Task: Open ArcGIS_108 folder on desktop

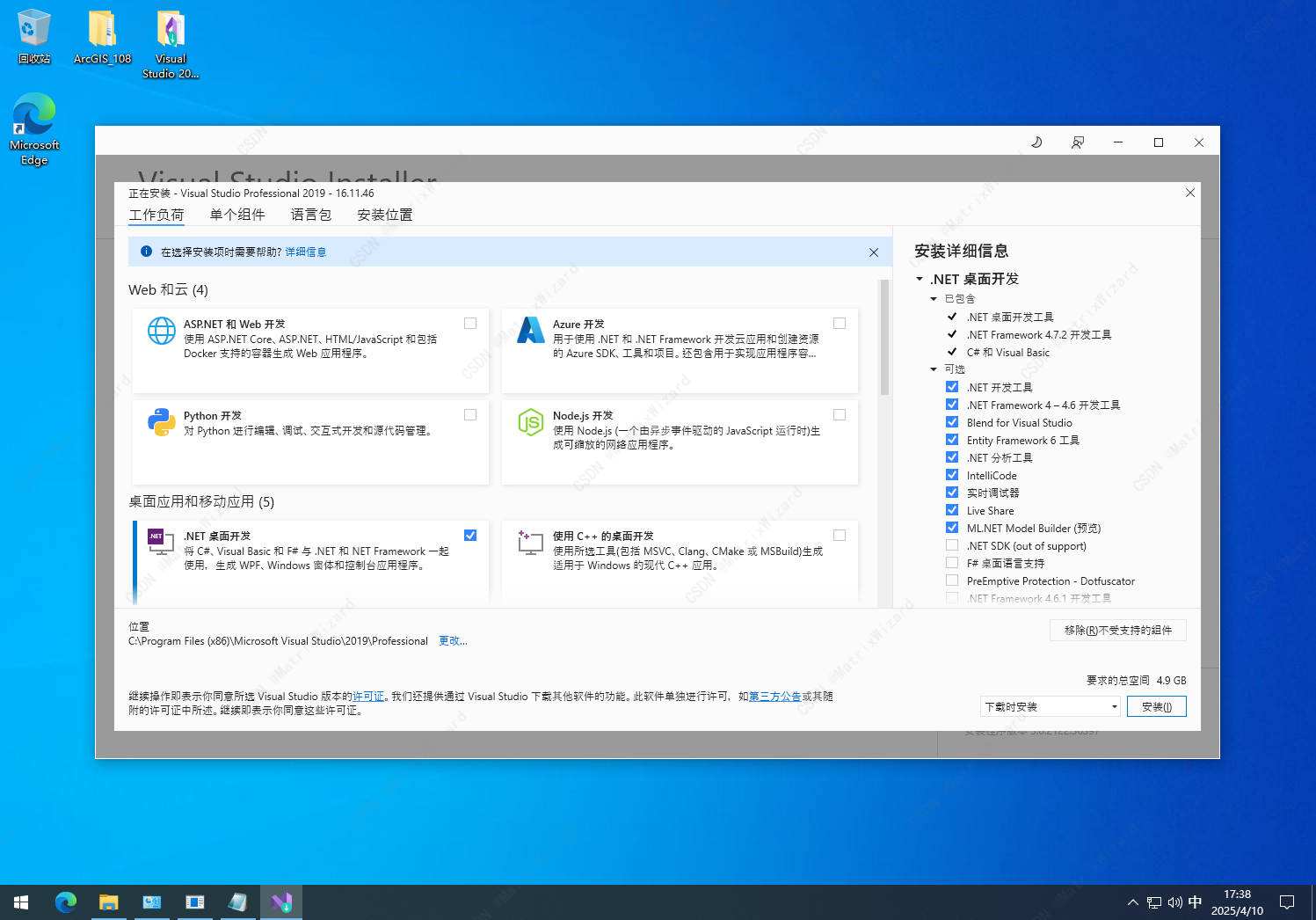Action: (x=103, y=37)
